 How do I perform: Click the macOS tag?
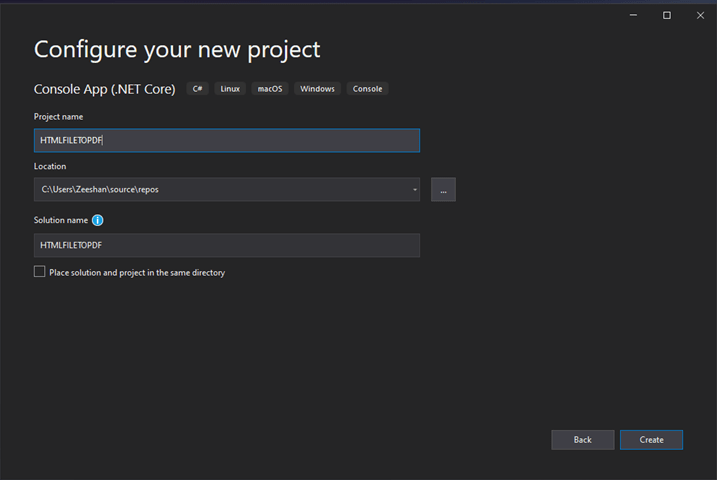[270, 89]
